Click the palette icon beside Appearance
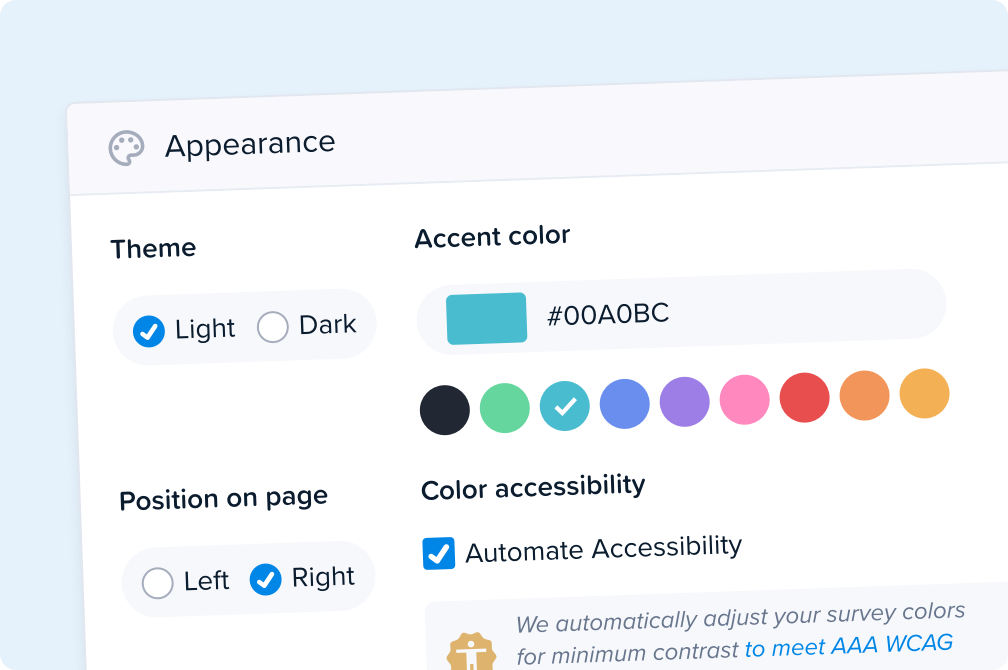1008x670 pixels. click(x=126, y=148)
